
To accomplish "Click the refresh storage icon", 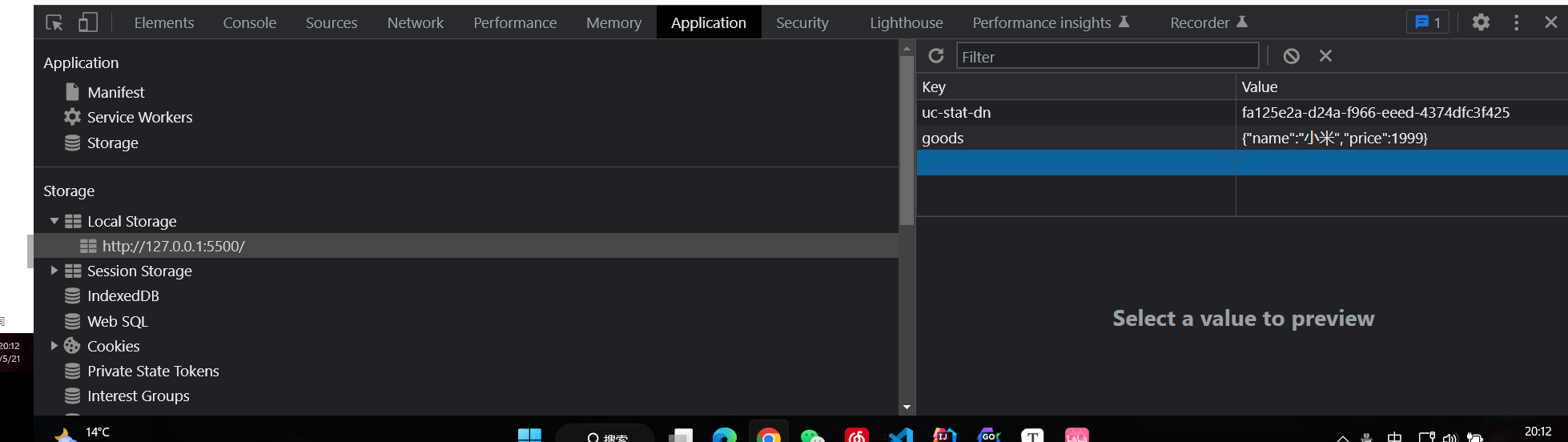I will (935, 56).
